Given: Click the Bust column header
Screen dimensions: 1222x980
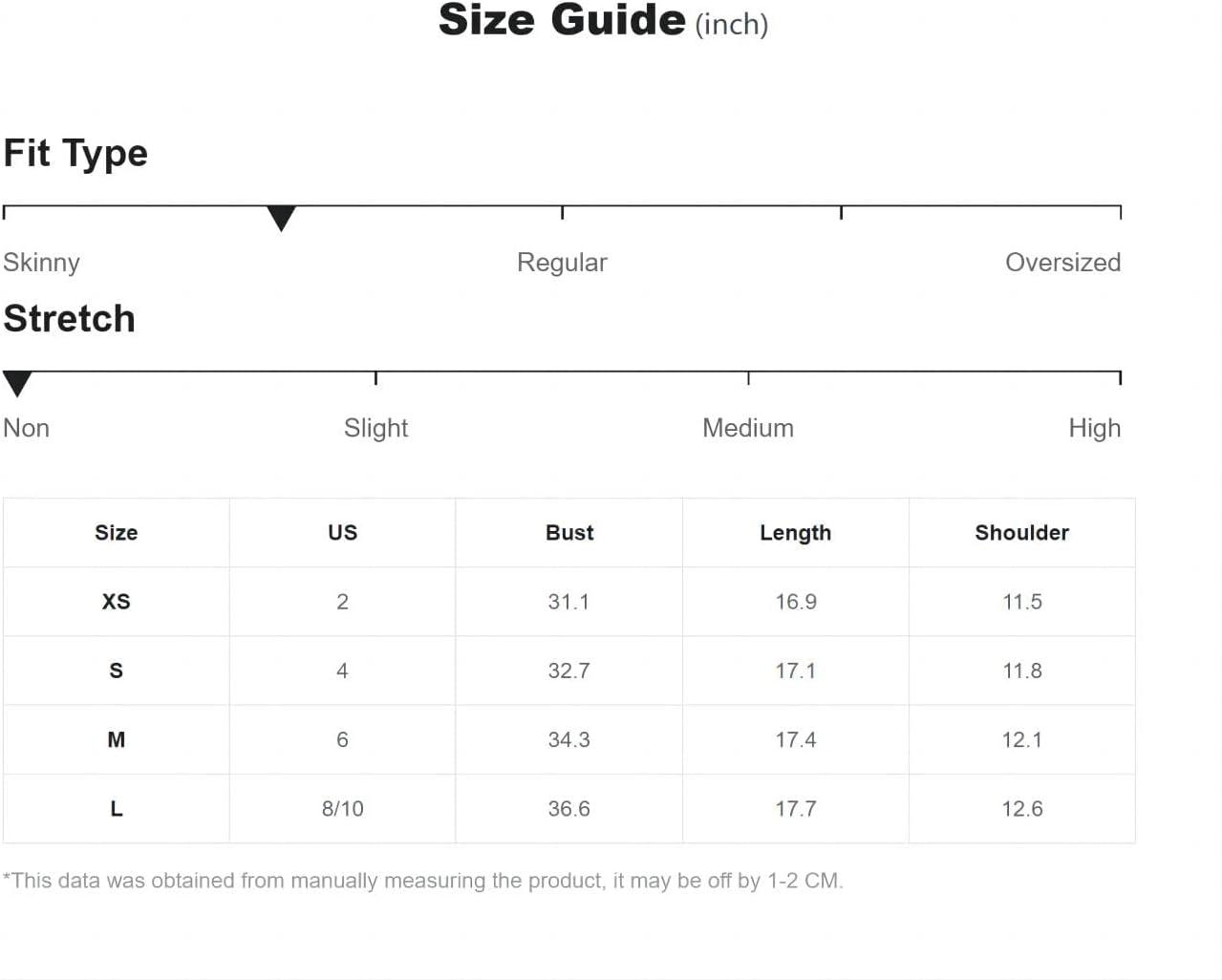Looking at the screenshot, I should (569, 533).
